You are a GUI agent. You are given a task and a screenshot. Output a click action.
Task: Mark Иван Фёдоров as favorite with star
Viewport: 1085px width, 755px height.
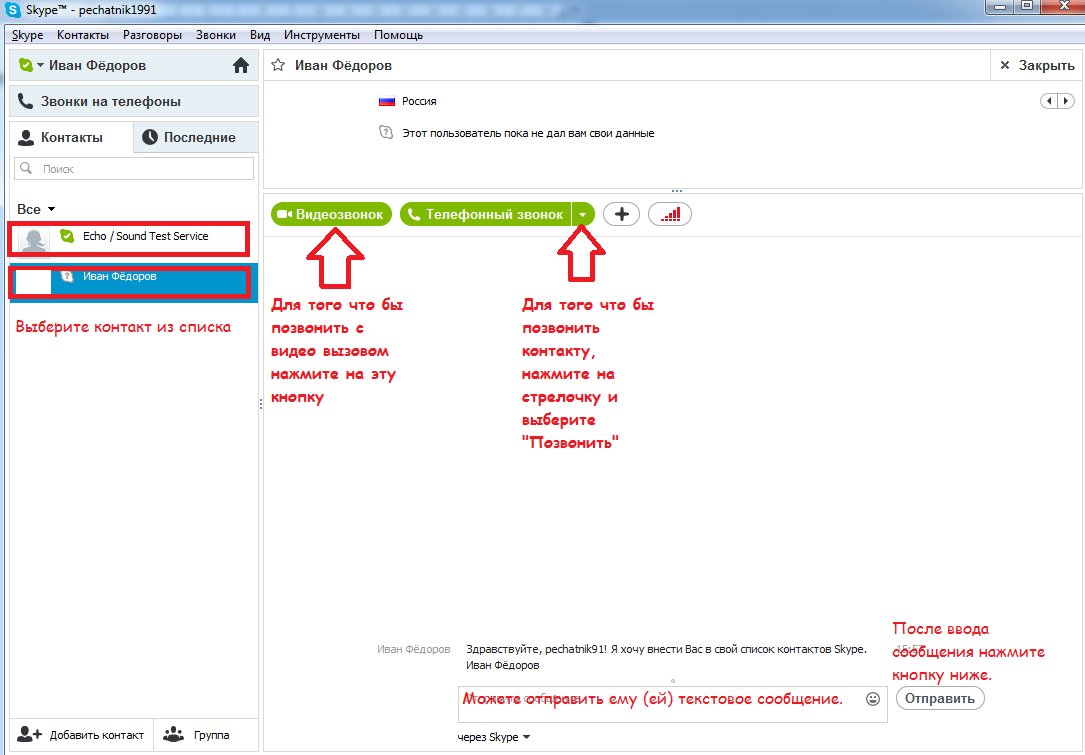(x=278, y=65)
